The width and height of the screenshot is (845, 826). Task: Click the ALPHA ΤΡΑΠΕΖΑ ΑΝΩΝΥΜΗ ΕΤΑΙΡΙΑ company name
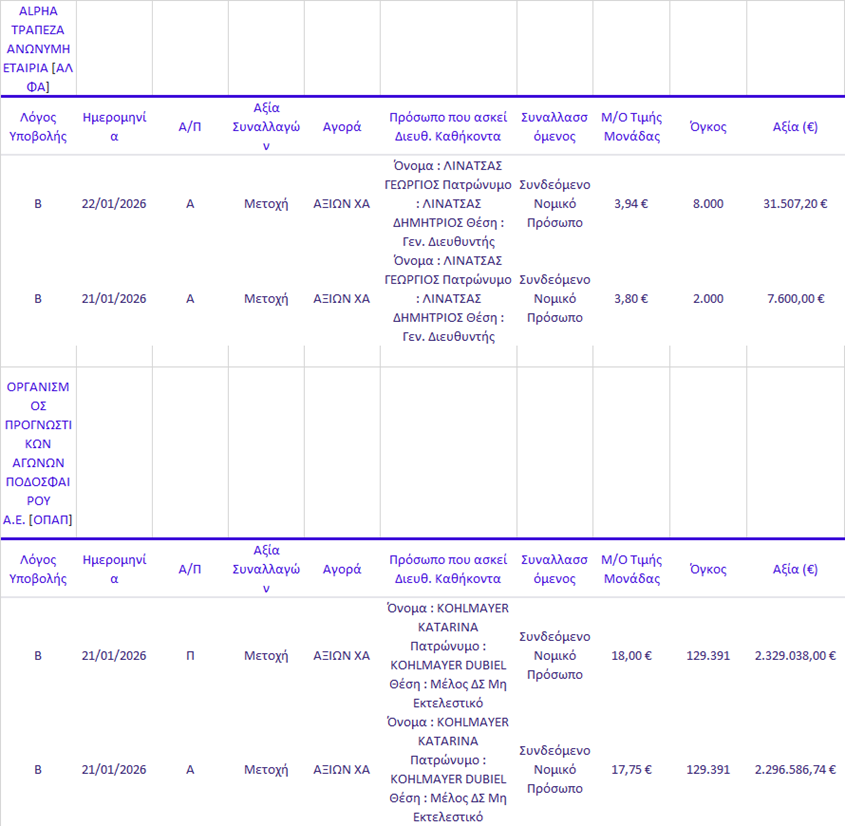pyautogui.click(x=38, y=48)
